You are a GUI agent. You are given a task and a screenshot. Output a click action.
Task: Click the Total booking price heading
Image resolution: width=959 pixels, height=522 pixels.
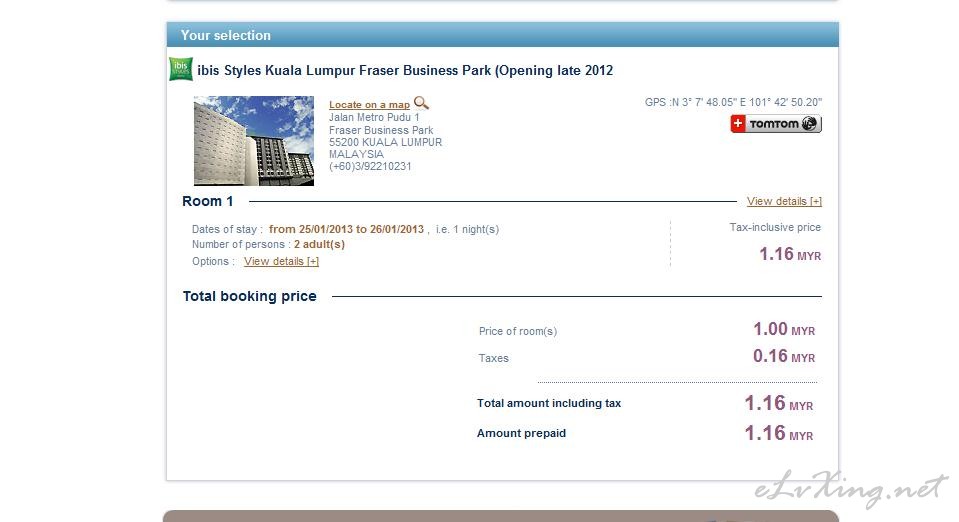(x=250, y=296)
